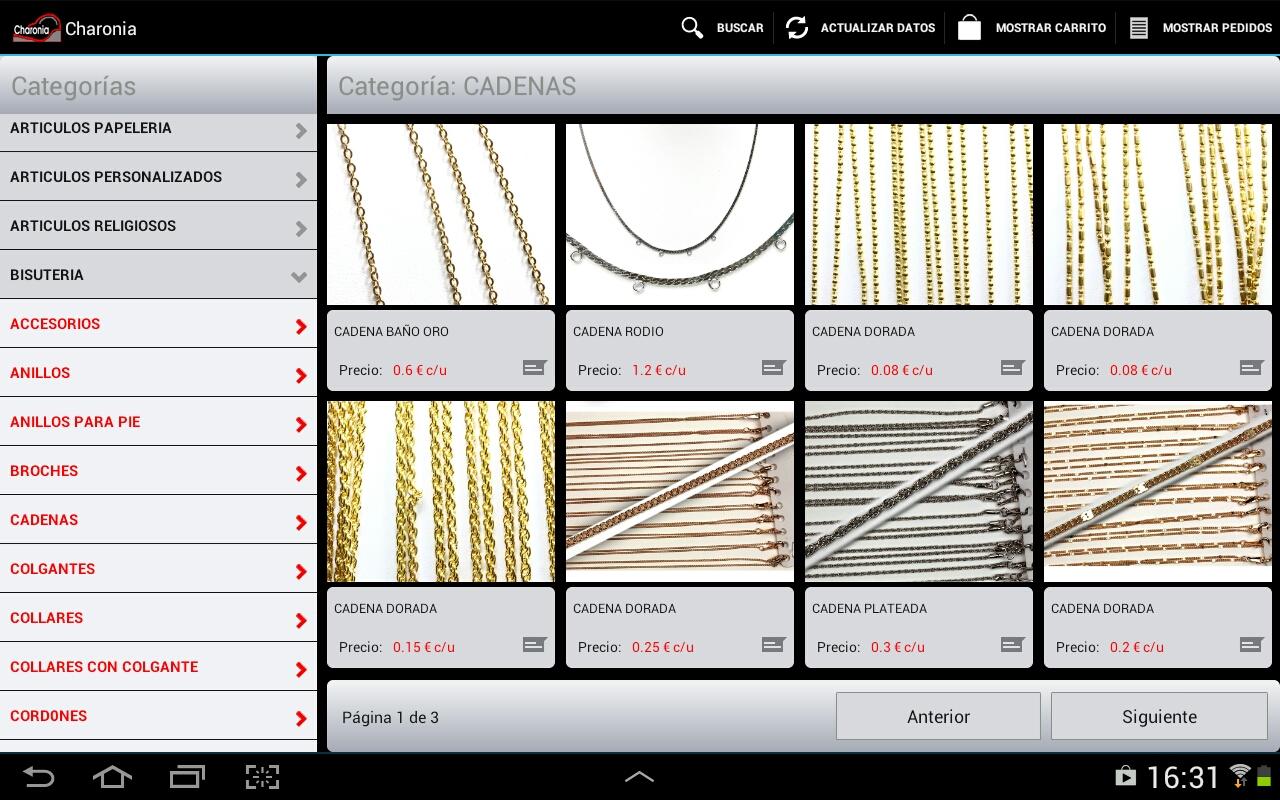Tap the red arrow next to Broches
This screenshot has width=1280, height=800.
pos(301,473)
